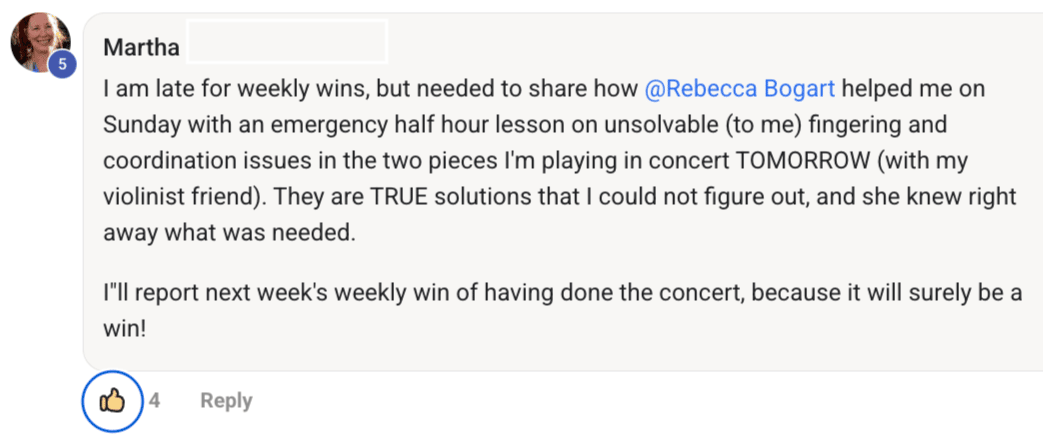The height and width of the screenshot is (437, 1043).
Task: Click the sentence starting "I"ll report next week's"
Action: (300, 293)
